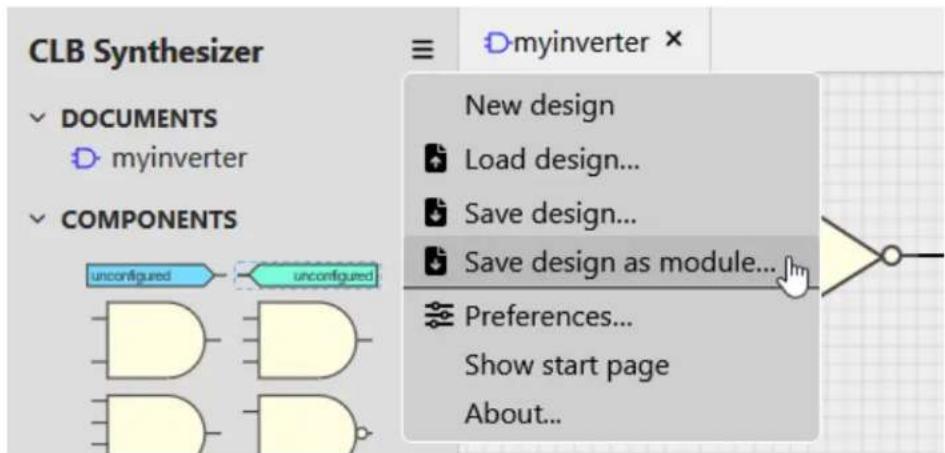Screen dimensions: 945x453
Task: Collapse the COMPONENTS section
Action: click(x=37, y=220)
